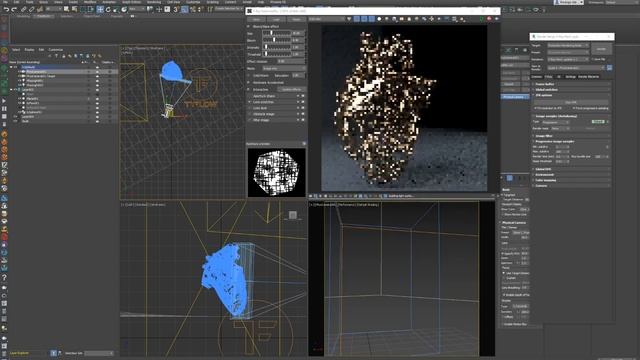
Task: Click the Render button in Render Setup
Action: (601, 49)
